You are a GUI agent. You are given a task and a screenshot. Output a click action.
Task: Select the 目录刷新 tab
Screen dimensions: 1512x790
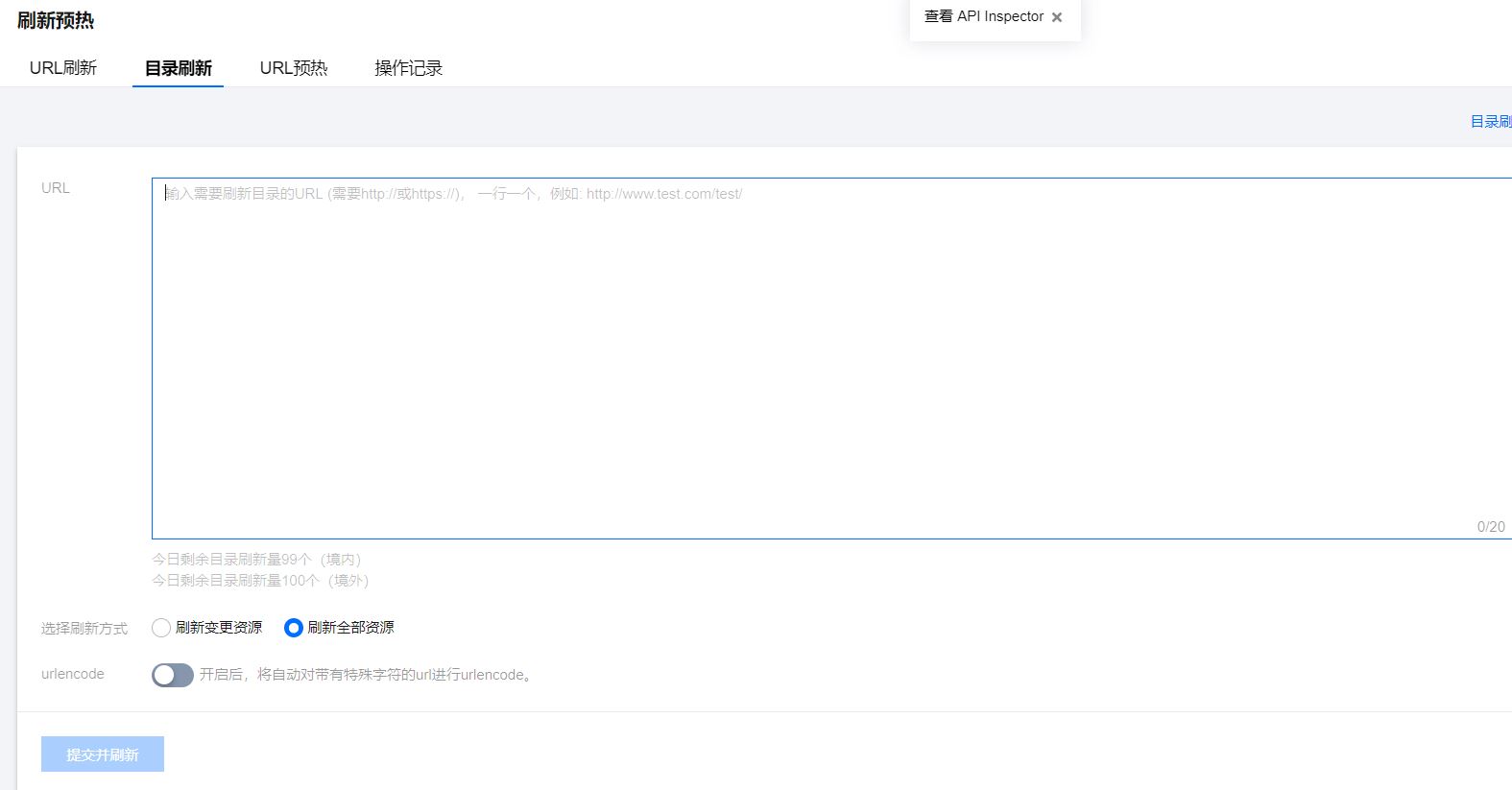pyautogui.click(x=179, y=68)
